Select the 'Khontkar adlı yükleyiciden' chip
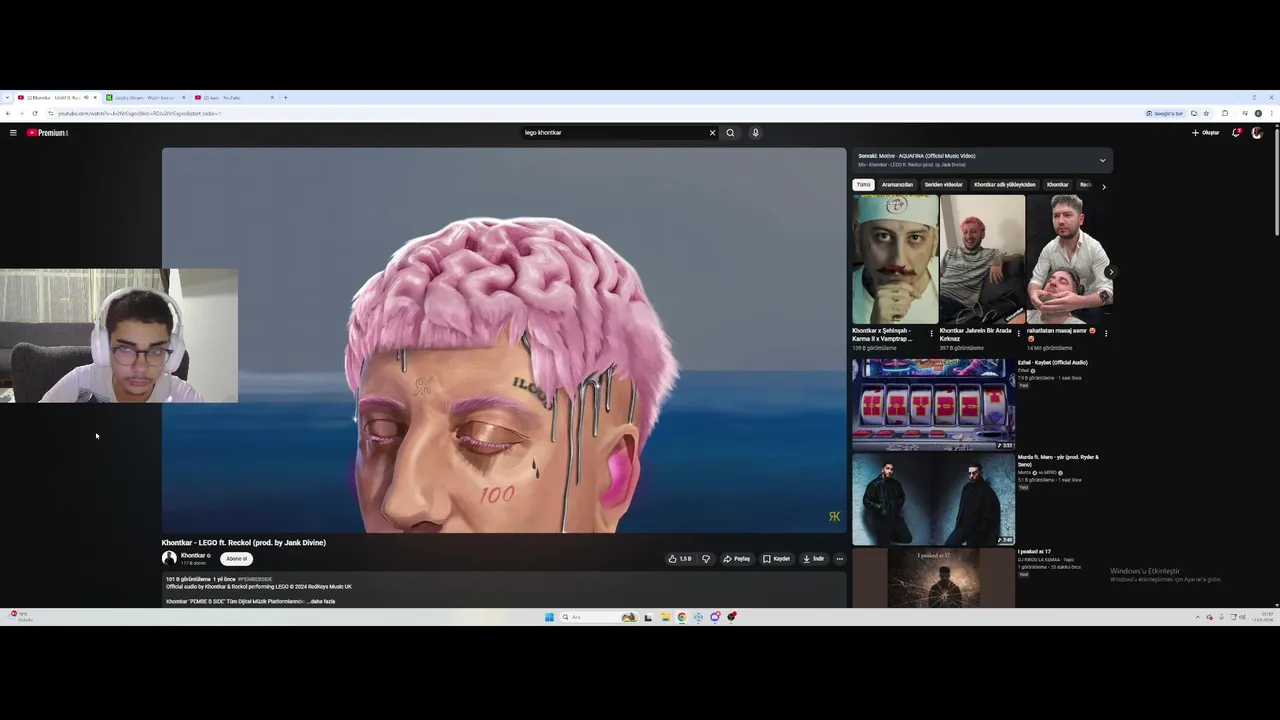Viewport: 1280px width, 720px height. (1005, 185)
